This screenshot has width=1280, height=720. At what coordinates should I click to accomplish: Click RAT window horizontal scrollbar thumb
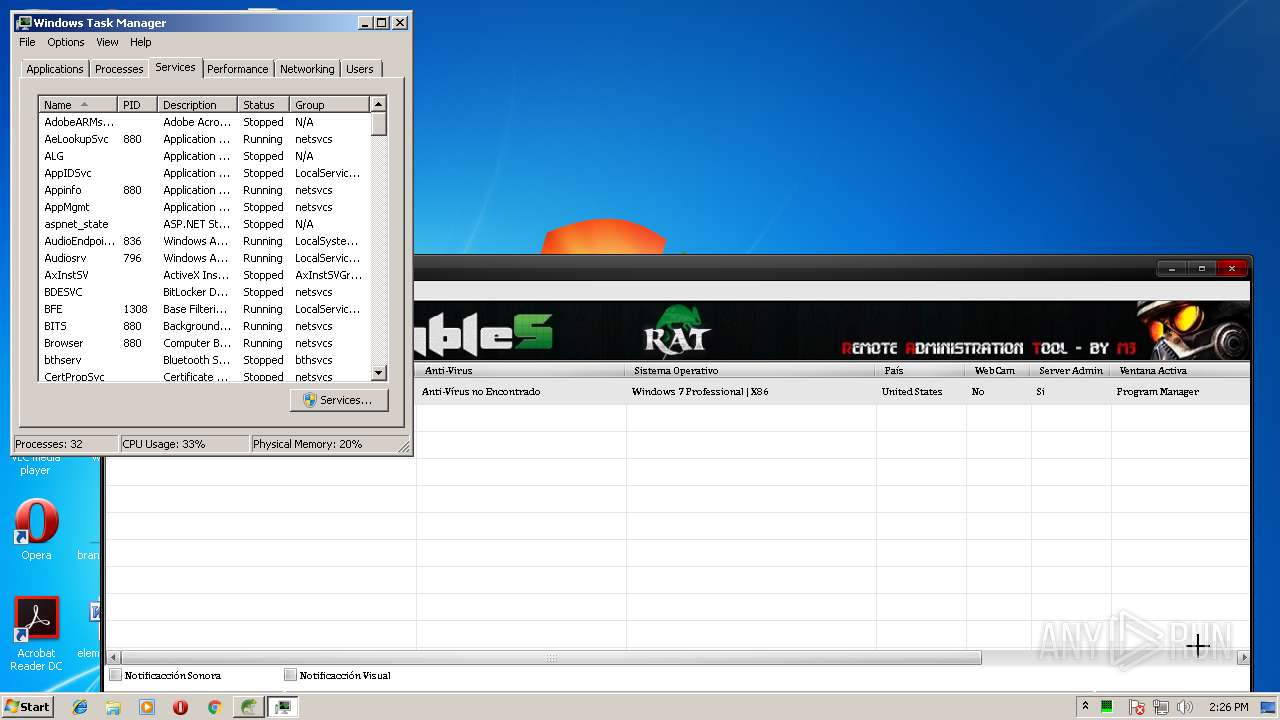(551, 658)
